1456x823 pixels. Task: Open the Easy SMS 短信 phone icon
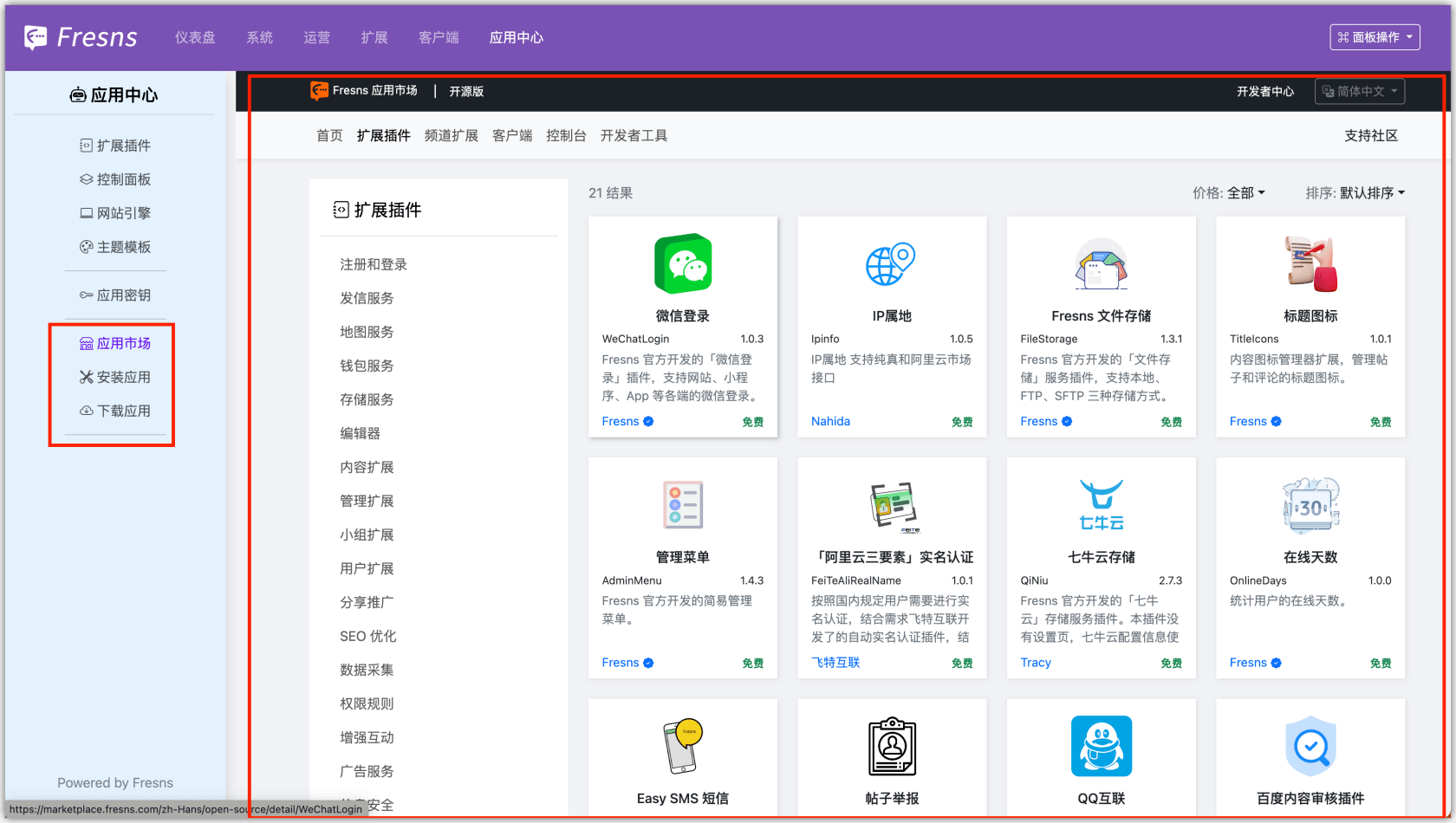tap(683, 746)
